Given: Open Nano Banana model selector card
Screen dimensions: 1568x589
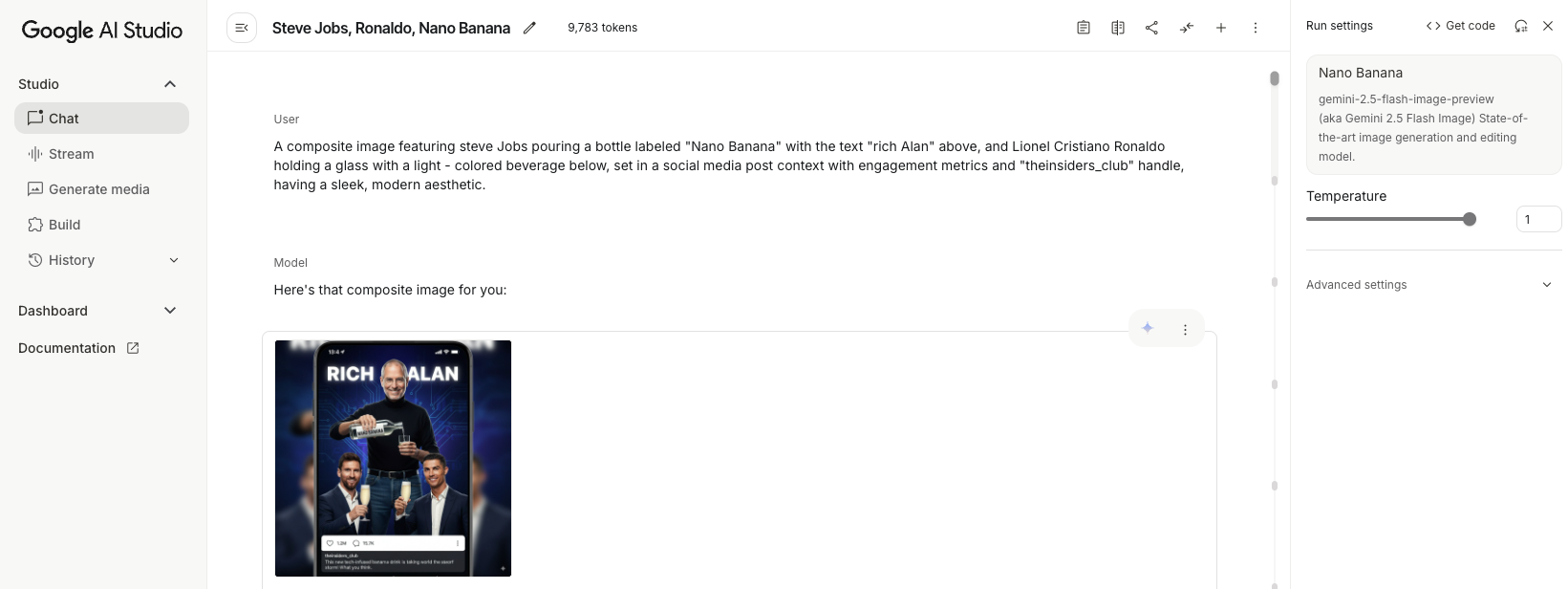Looking at the screenshot, I should [x=1433, y=115].
